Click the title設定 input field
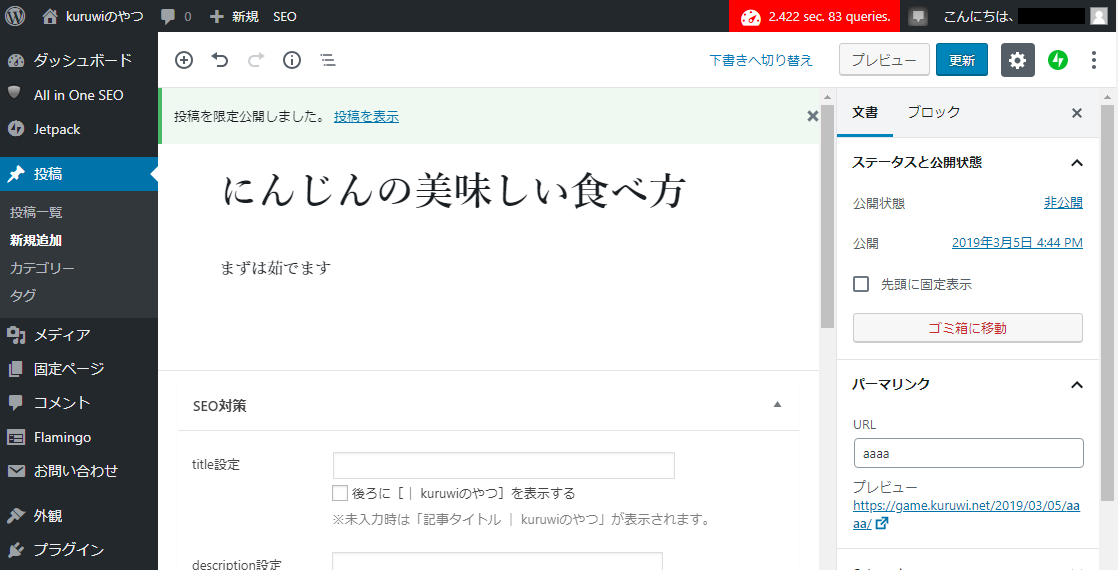The width and height of the screenshot is (1118, 570). (x=503, y=465)
